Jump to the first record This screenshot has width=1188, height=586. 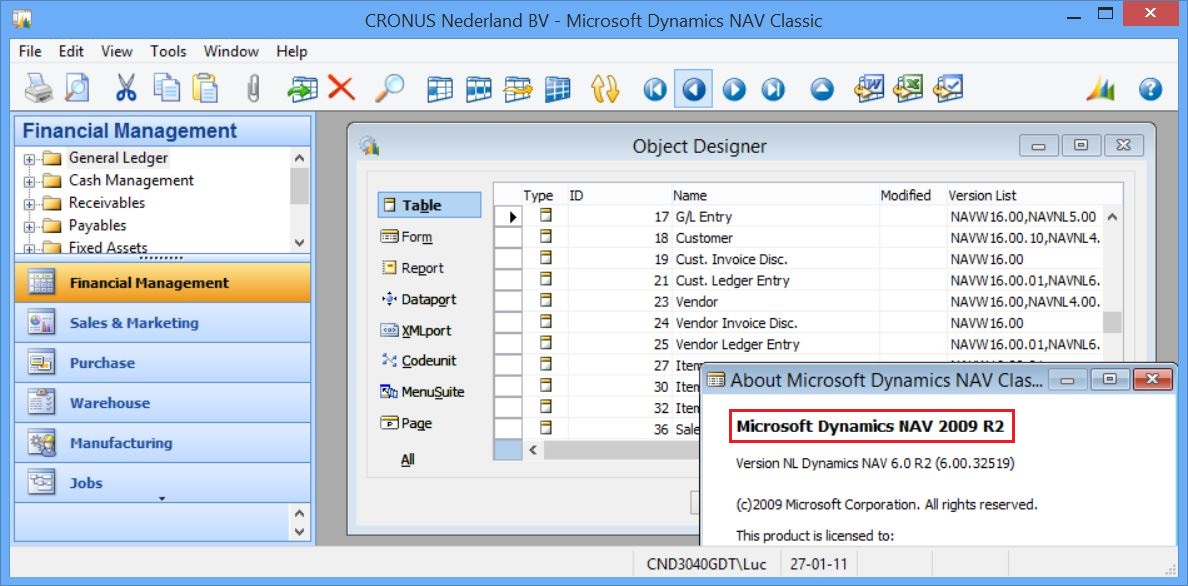click(655, 89)
